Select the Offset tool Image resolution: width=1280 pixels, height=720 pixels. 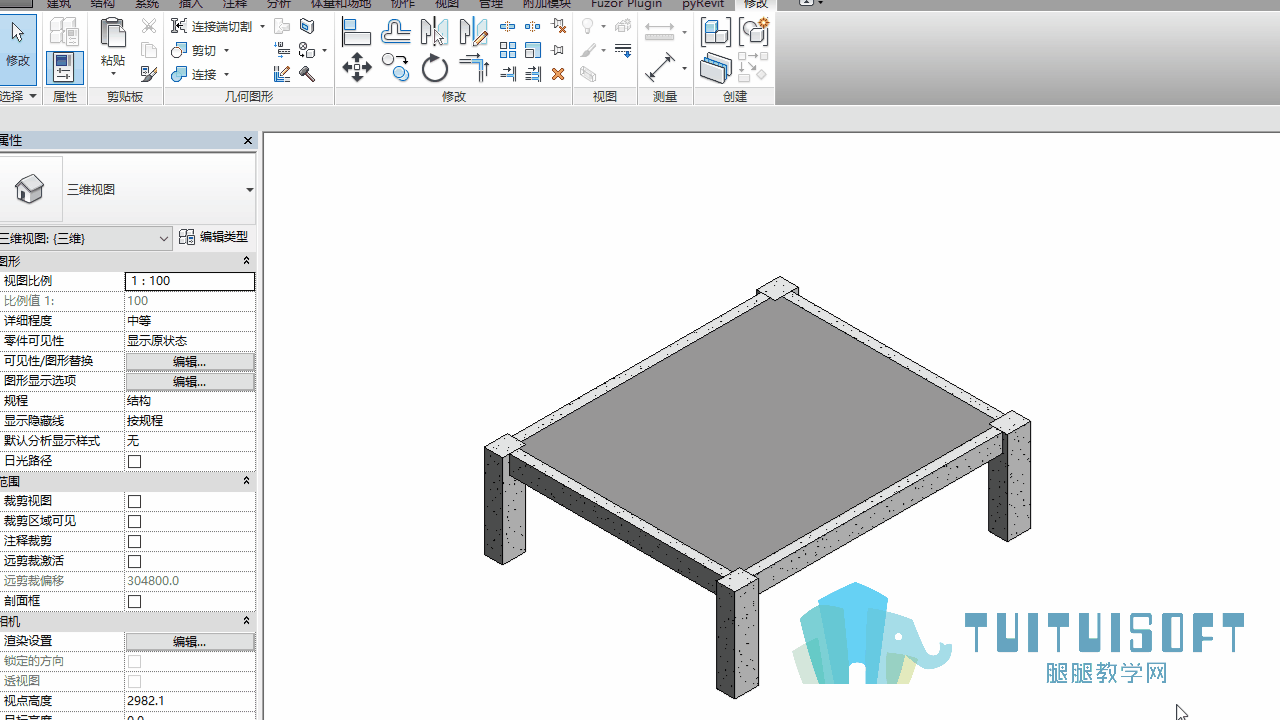(x=396, y=33)
